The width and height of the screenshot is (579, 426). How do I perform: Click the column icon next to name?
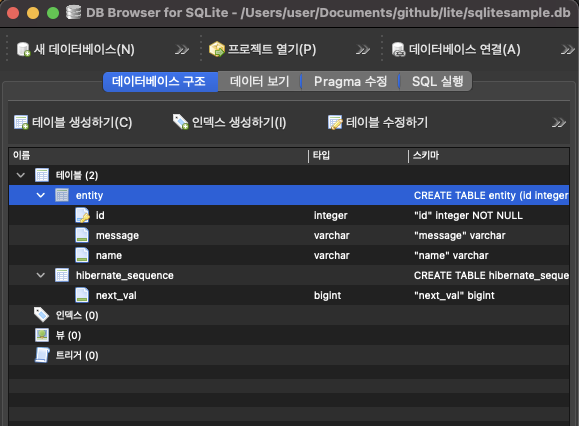coord(82,255)
